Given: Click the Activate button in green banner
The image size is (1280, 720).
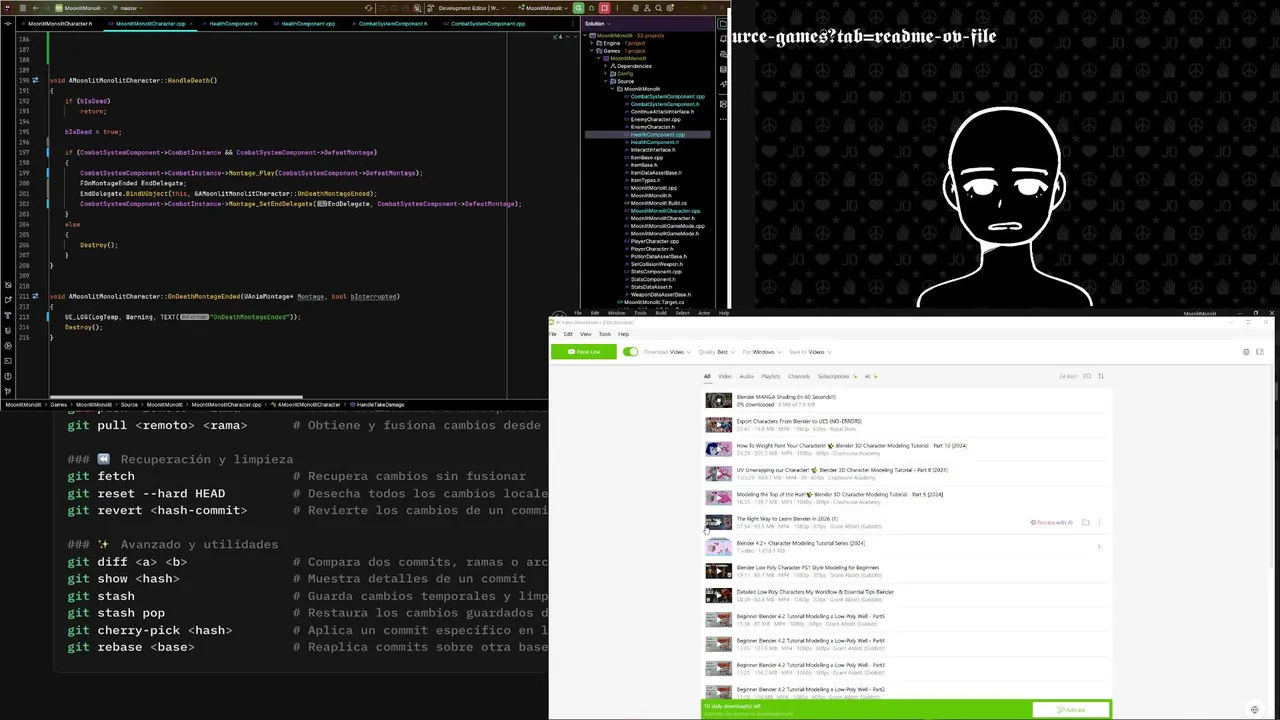Looking at the screenshot, I should pyautogui.click(x=1071, y=709).
